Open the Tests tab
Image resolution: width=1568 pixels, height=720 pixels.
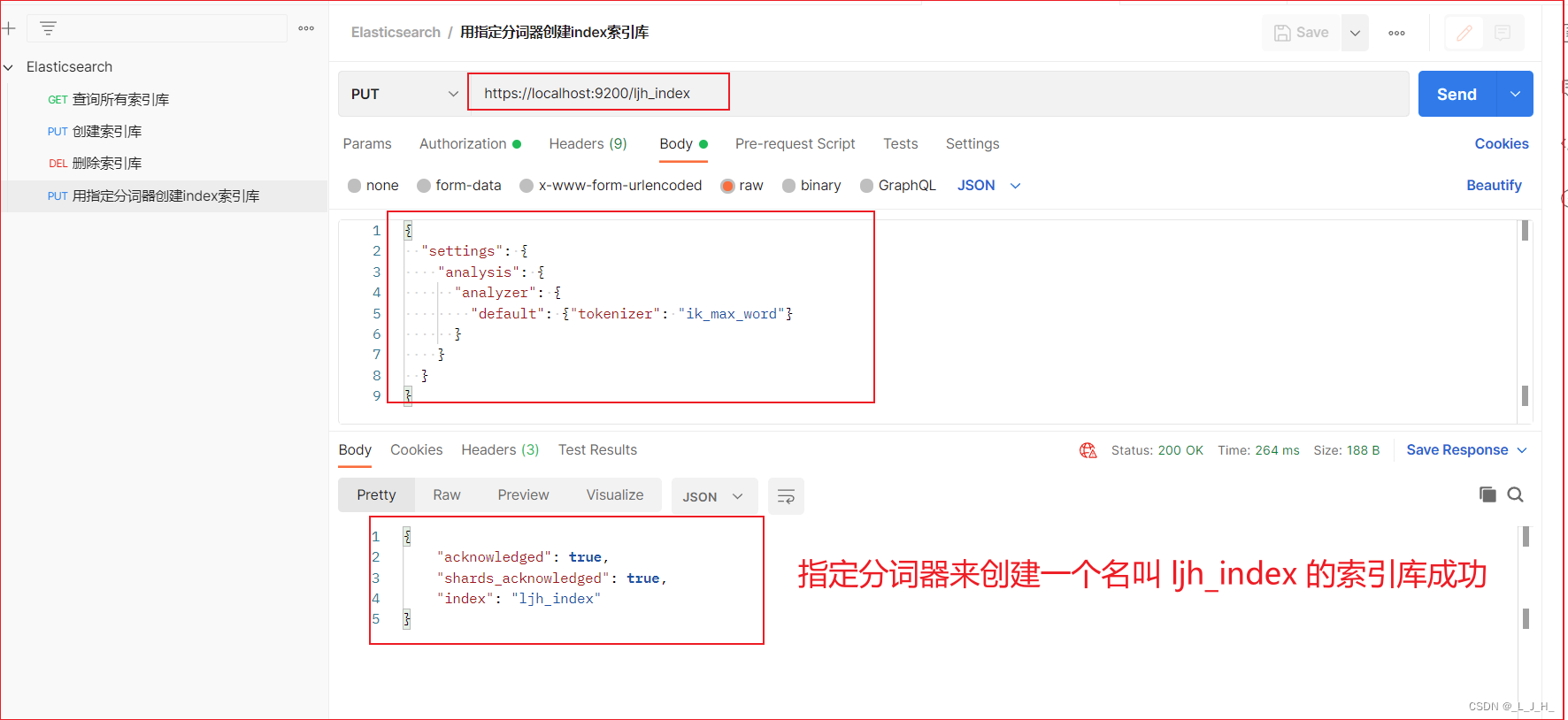pyautogui.click(x=900, y=143)
